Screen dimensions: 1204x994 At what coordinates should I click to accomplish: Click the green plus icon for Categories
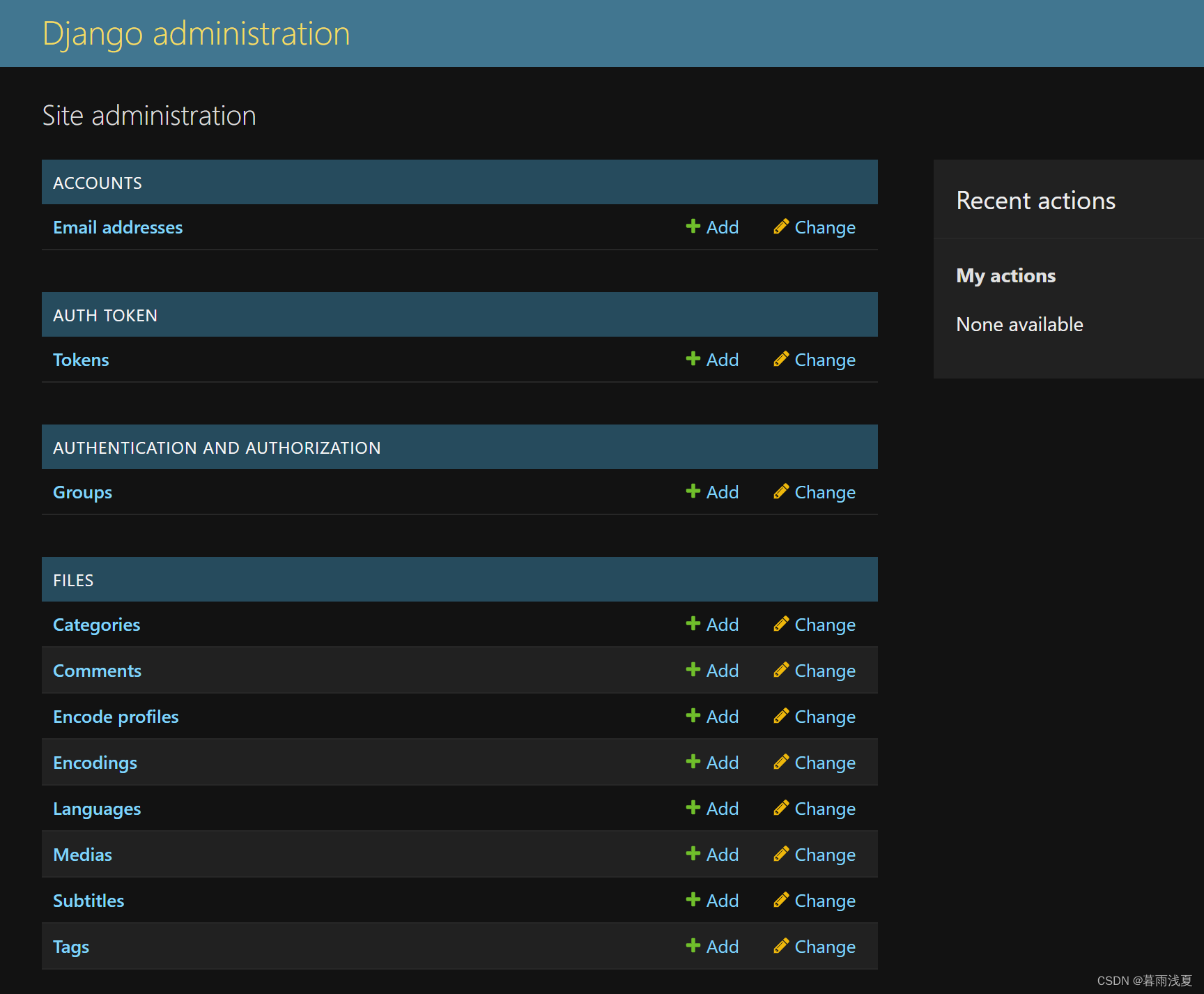pyautogui.click(x=693, y=623)
